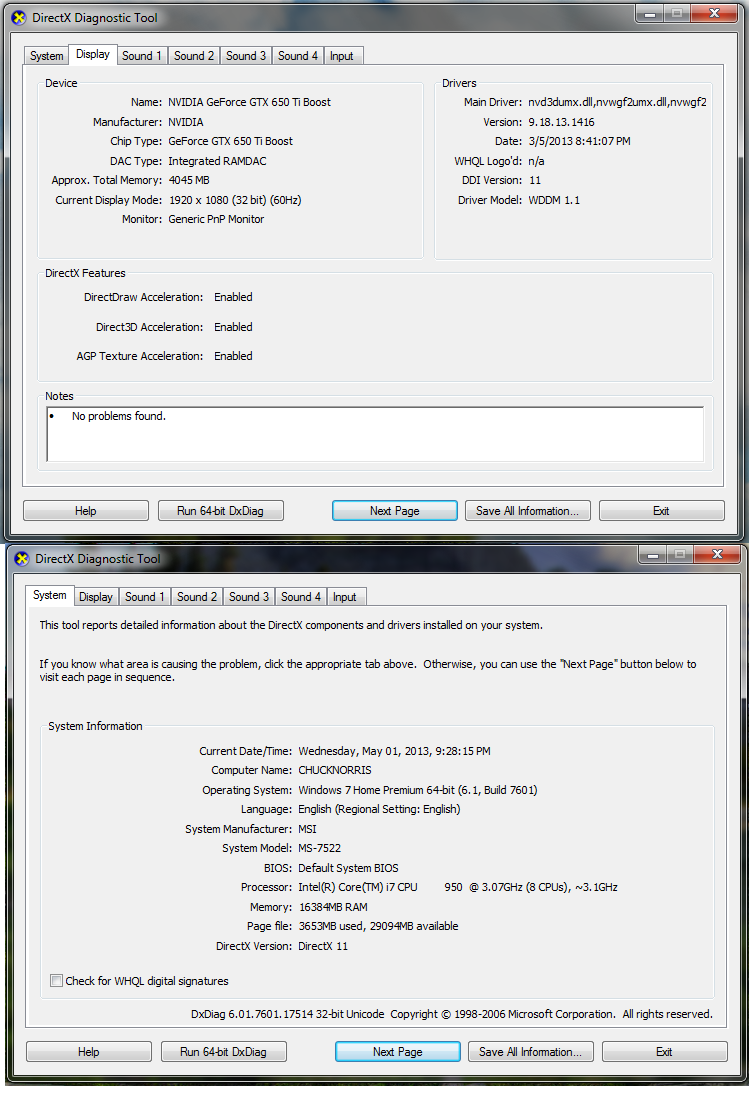Open Sound 3 tab in top window
This screenshot has width=749, height=1109.
point(245,56)
